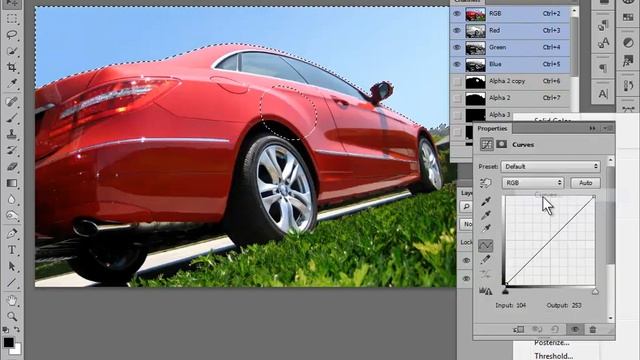640x360 pixels.
Task: Select the Quick Selection tool
Action: 12,51
